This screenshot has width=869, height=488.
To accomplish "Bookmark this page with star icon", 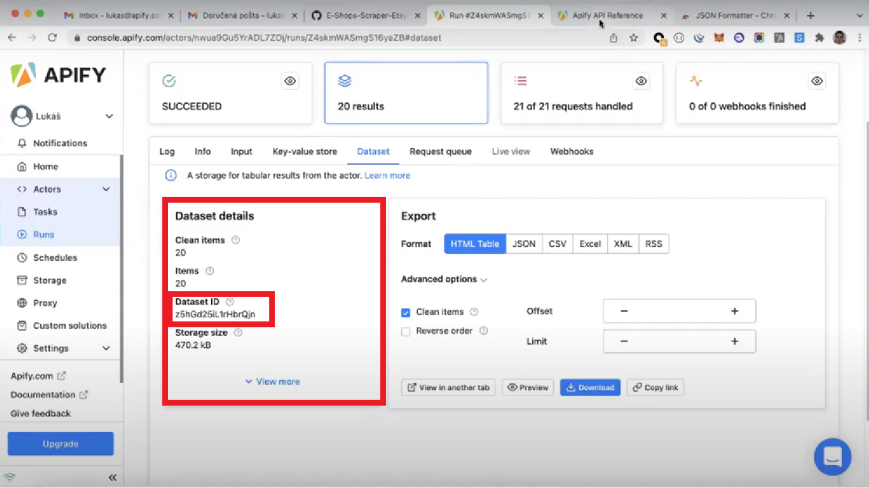I will click(633, 38).
